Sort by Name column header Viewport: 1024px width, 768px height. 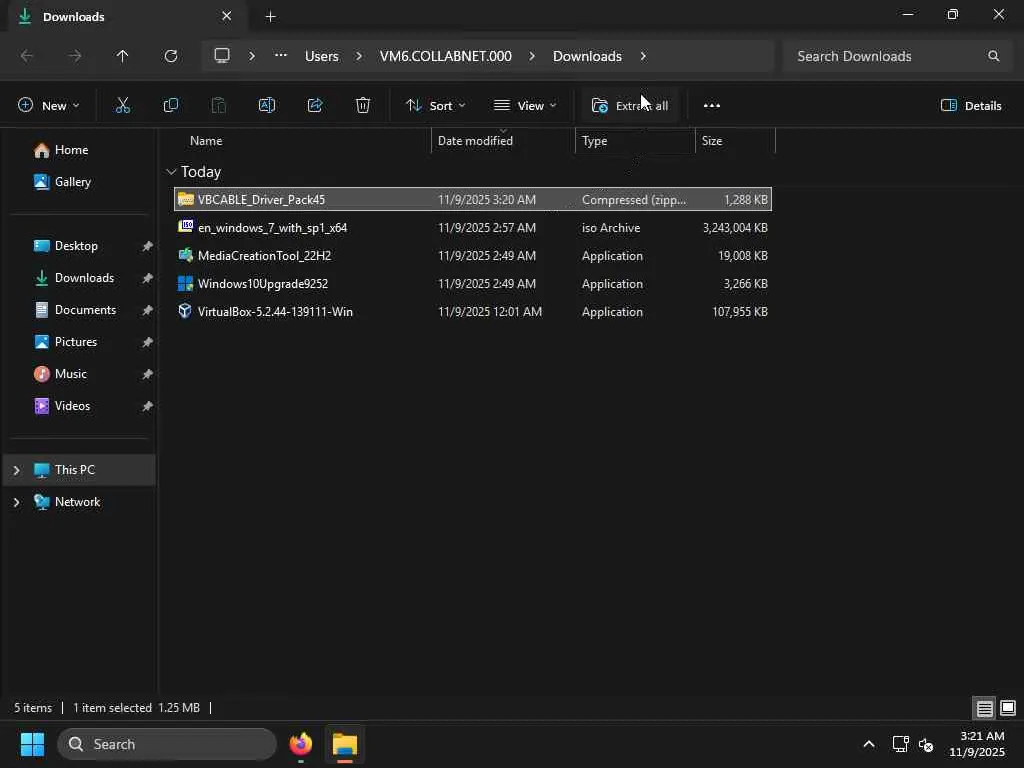click(x=206, y=140)
